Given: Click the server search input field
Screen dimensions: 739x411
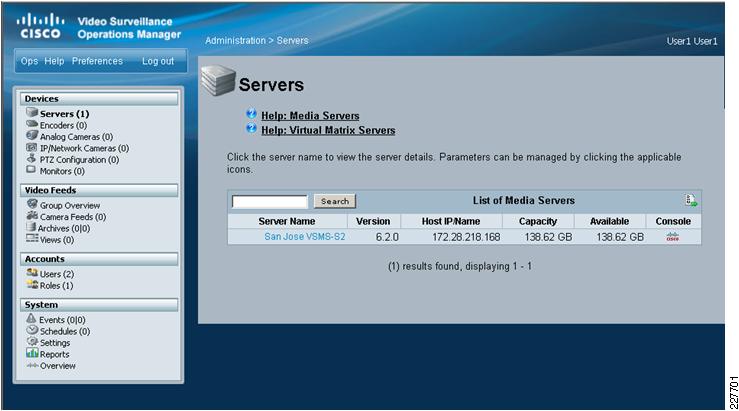Looking at the screenshot, I should (270, 201).
